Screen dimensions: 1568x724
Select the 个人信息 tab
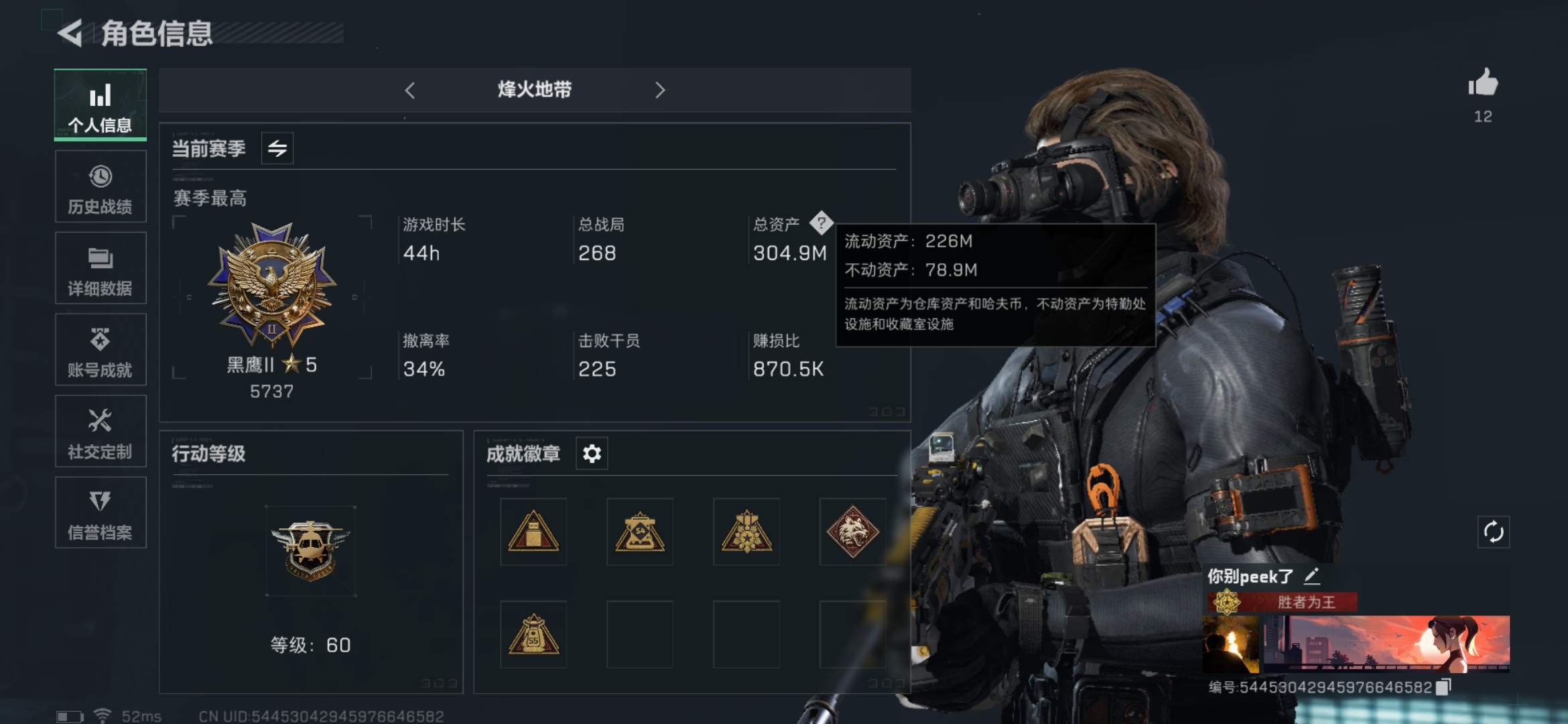click(x=101, y=105)
